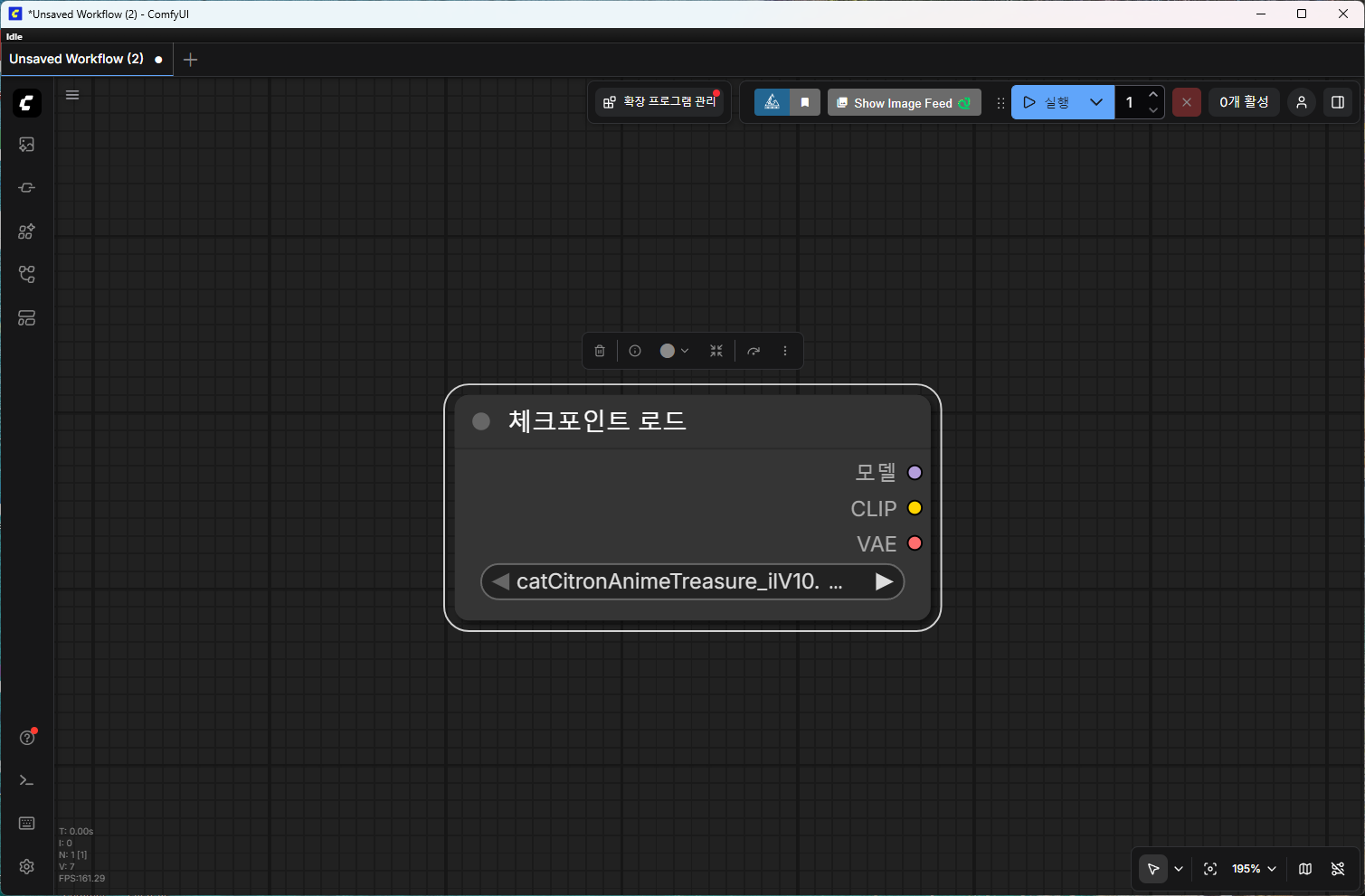This screenshot has width=1365, height=896.
Task: Show node info from selection toolbar
Action: click(635, 351)
